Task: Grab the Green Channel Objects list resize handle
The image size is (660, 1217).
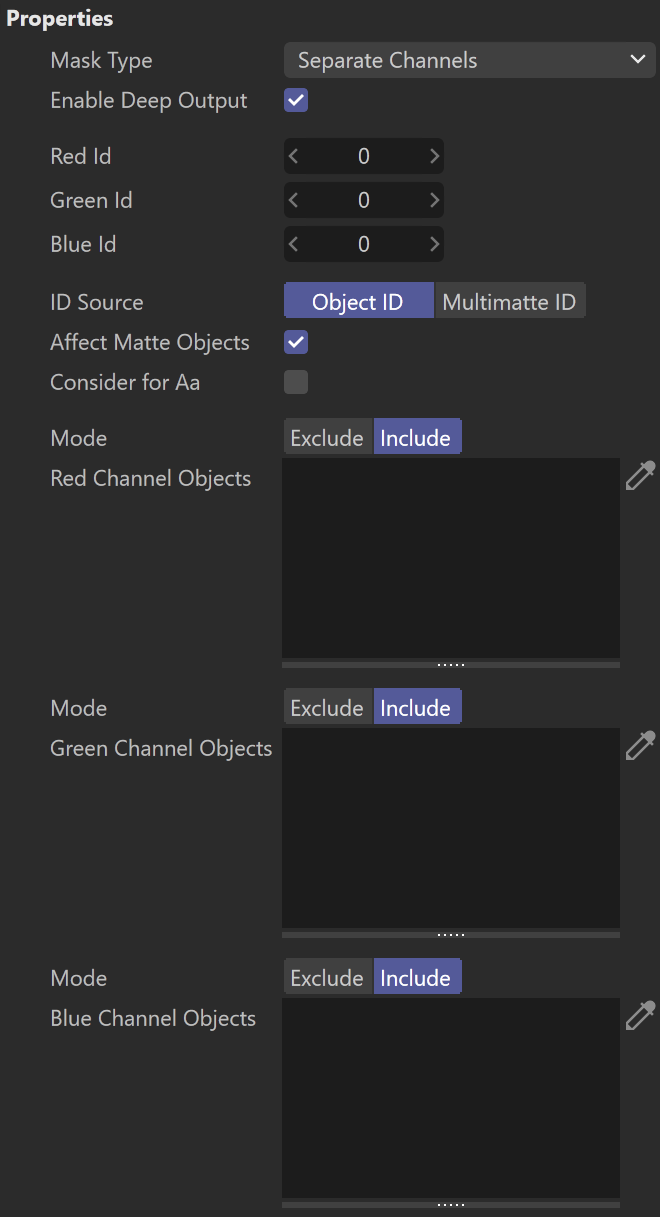Action: coord(451,934)
